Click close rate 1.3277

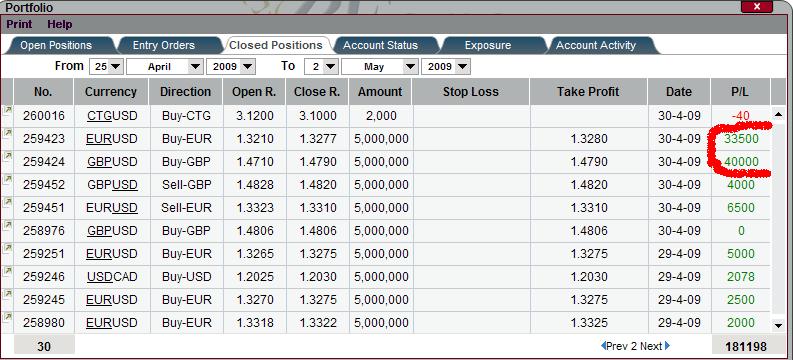[x=318, y=139]
